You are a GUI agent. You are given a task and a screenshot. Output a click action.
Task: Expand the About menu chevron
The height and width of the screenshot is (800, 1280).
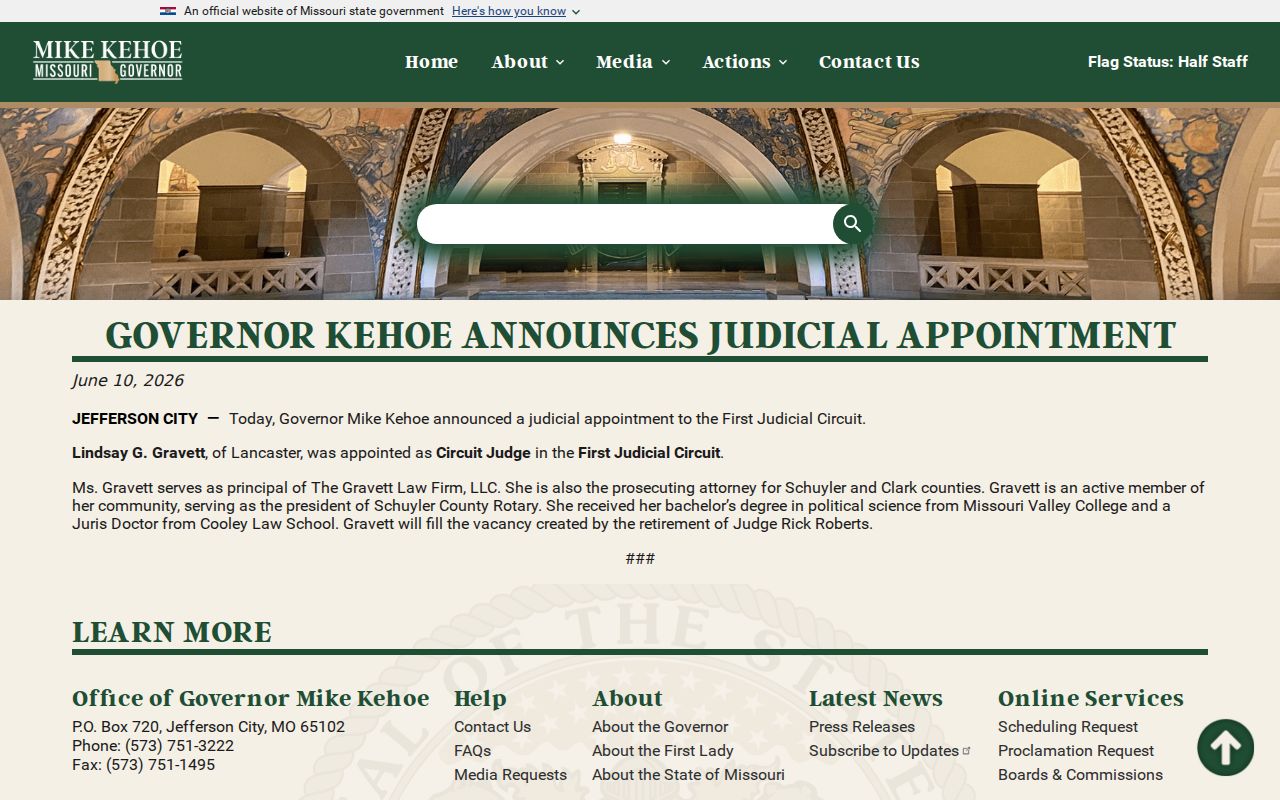(560, 62)
